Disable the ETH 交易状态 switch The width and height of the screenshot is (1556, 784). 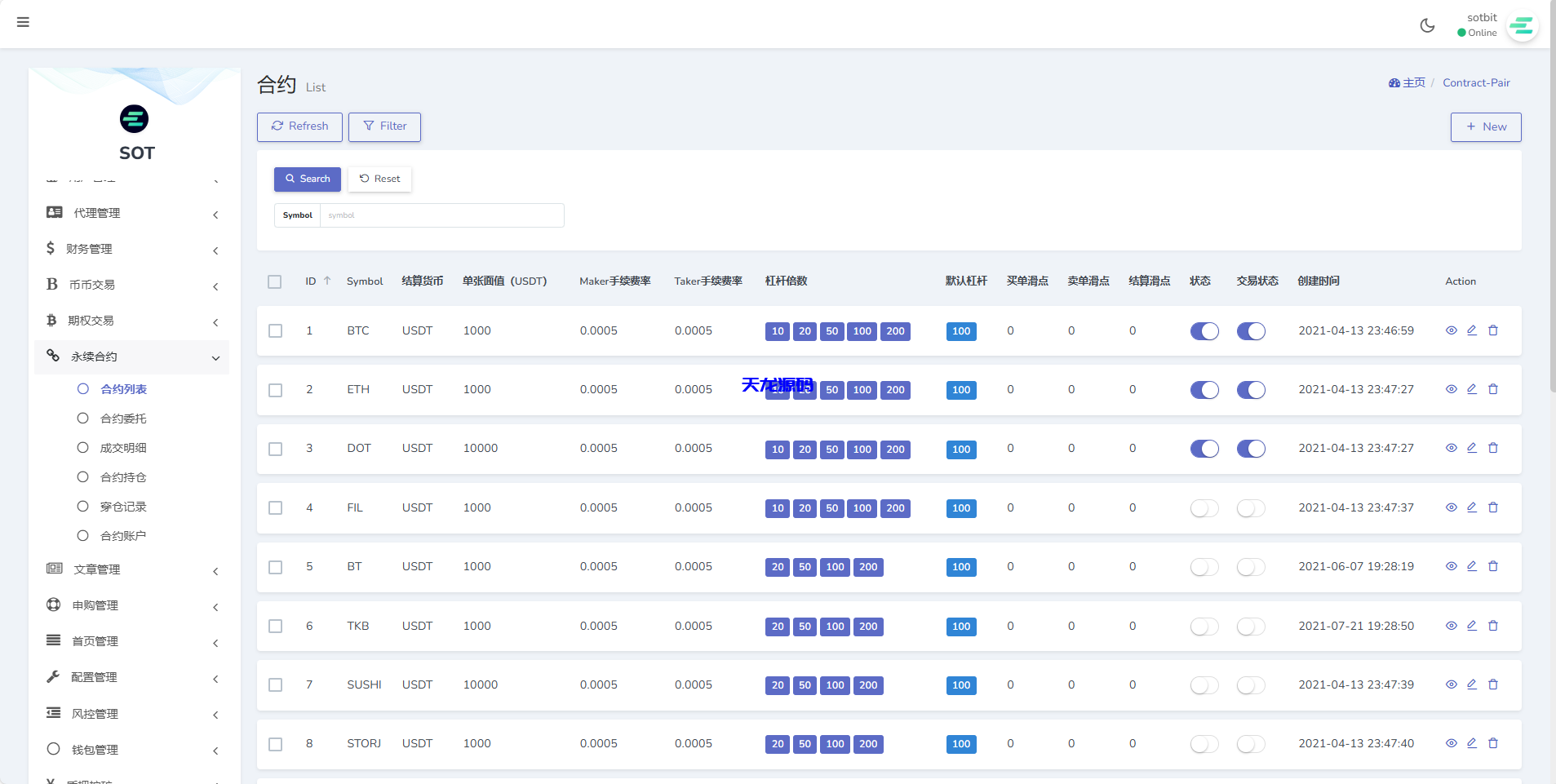tap(1251, 390)
